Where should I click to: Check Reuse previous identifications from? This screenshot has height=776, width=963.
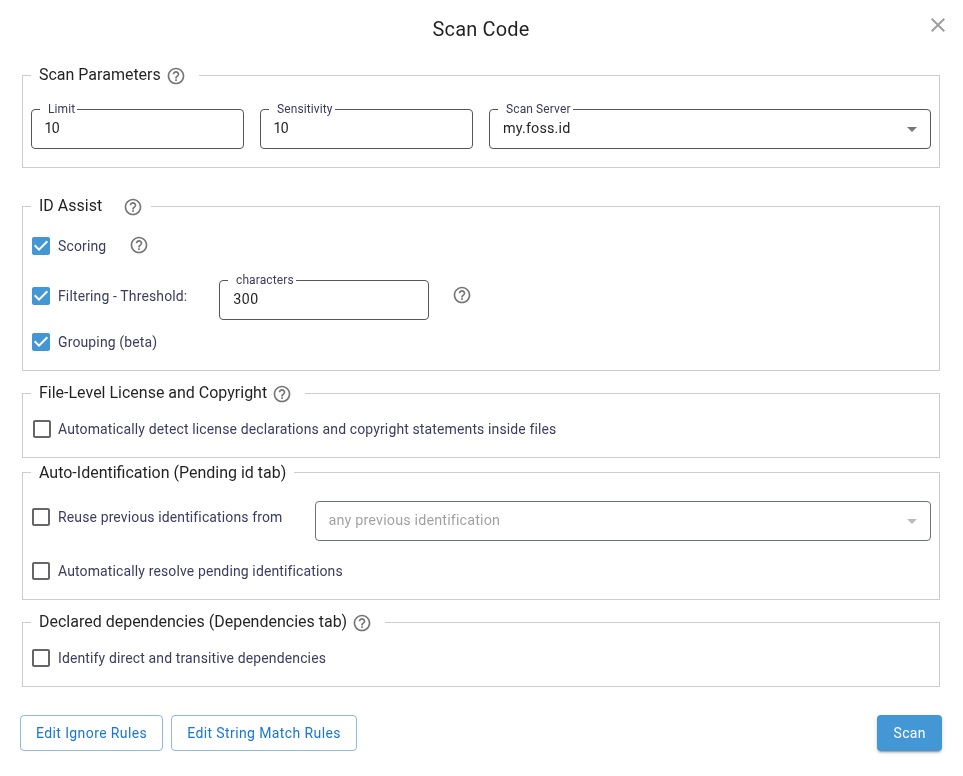(x=41, y=517)
